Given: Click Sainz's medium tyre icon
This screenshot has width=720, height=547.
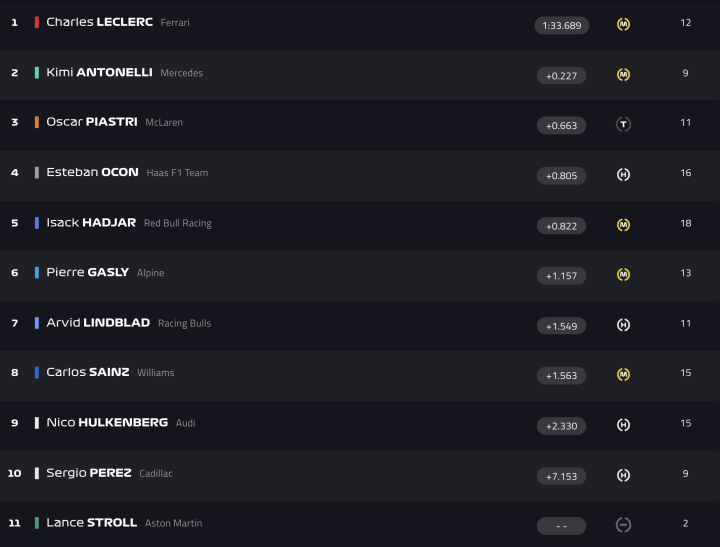Looking at the screenshot, I should pyautogui.click(x=623, y=375).
